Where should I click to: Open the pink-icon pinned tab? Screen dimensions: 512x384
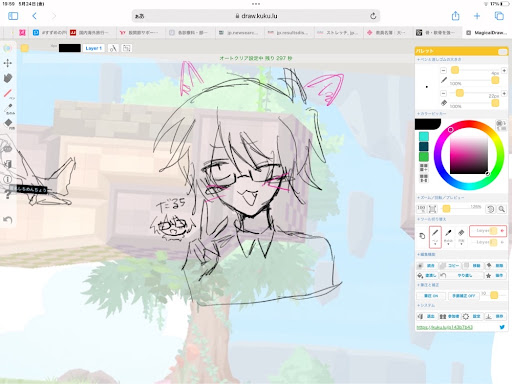(x=22, y=32)
